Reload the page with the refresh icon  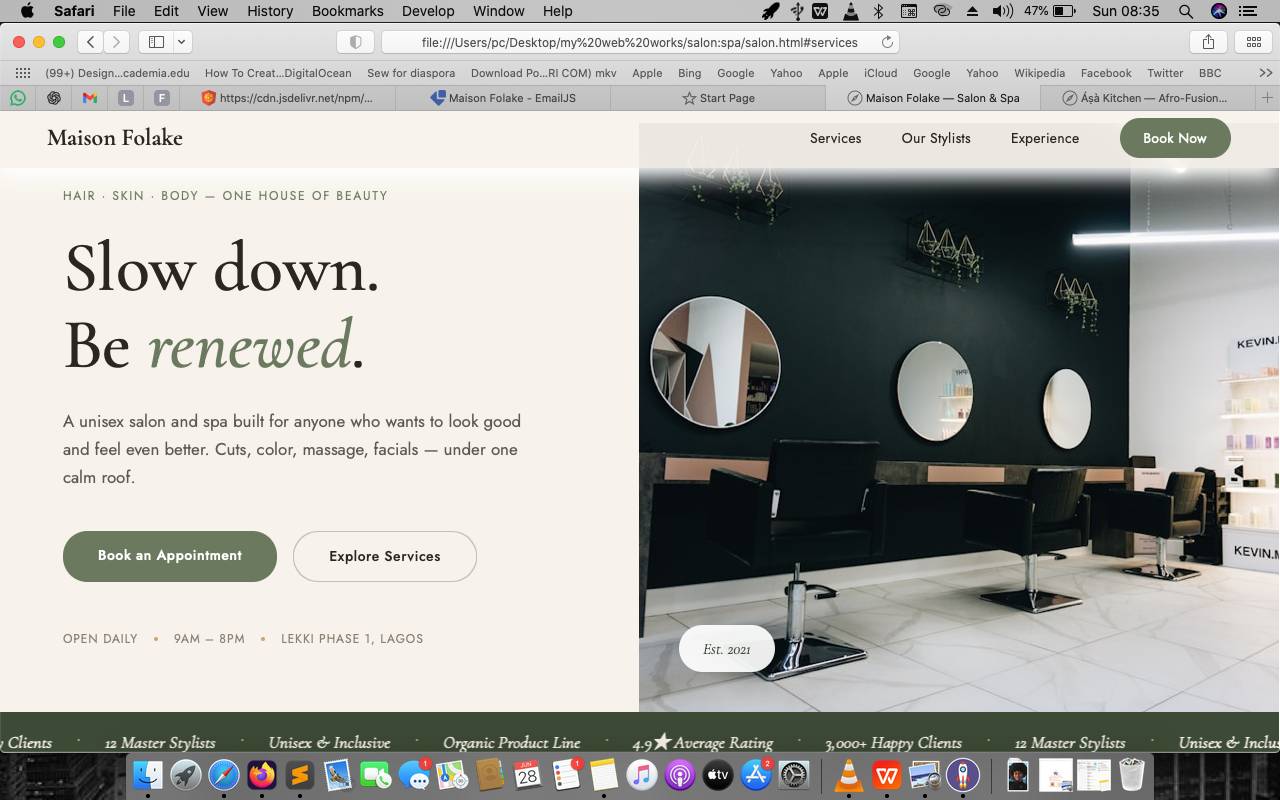(886, 42)
